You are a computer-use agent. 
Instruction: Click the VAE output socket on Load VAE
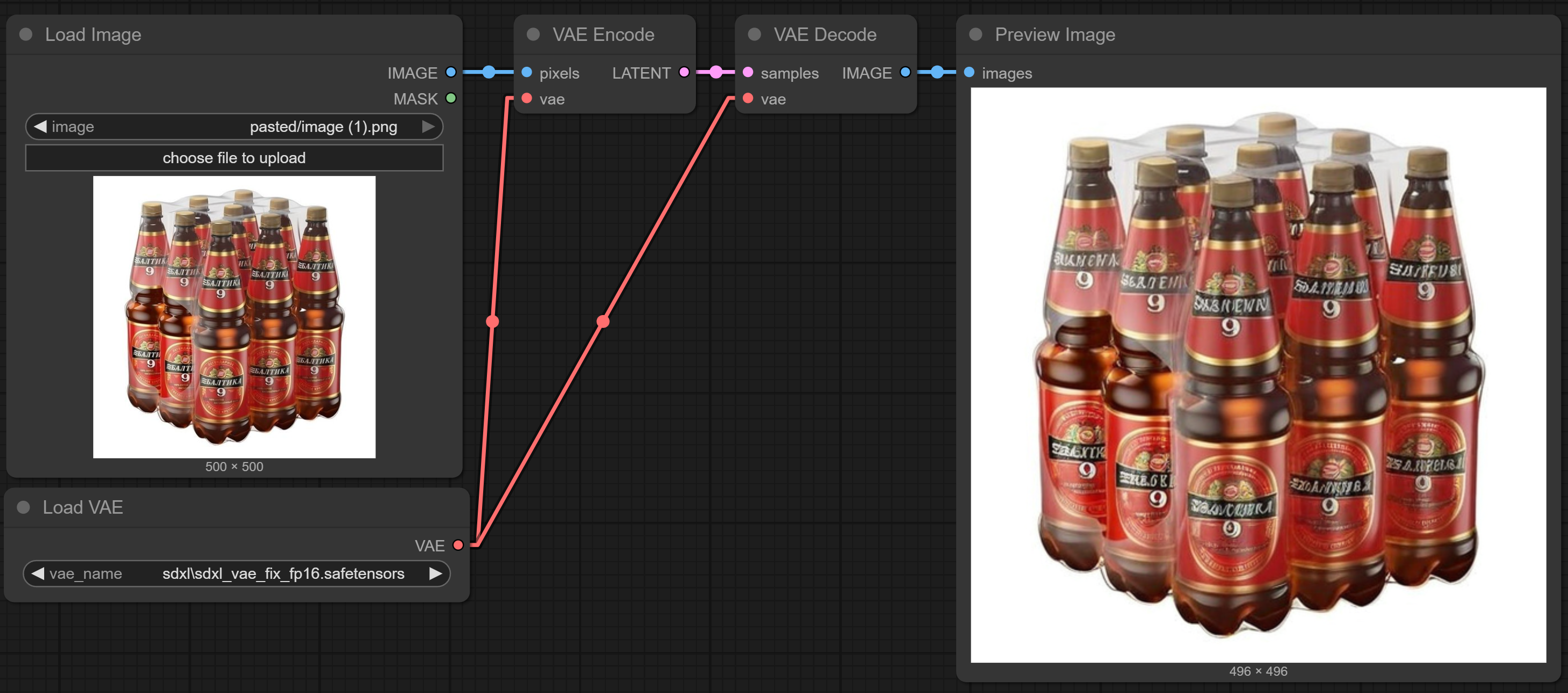point(458,545)
